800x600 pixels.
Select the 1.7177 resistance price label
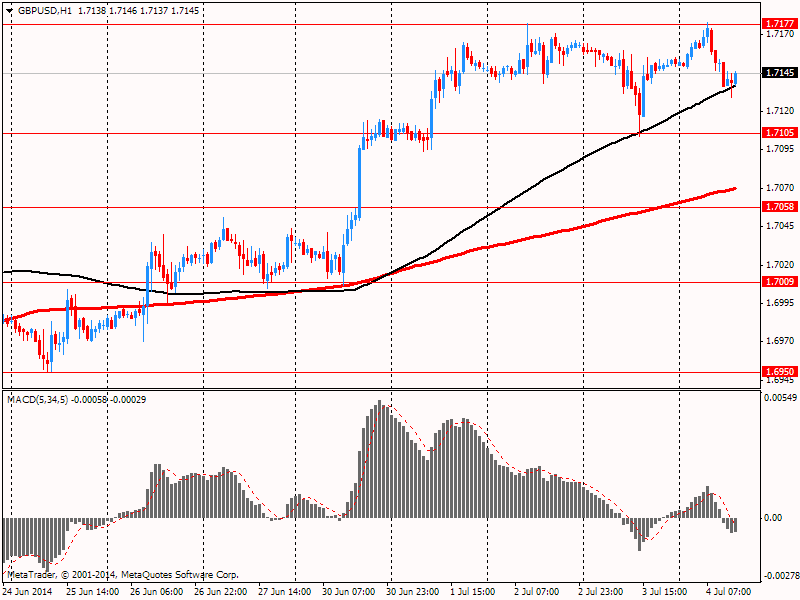click(x=779, y=23)
